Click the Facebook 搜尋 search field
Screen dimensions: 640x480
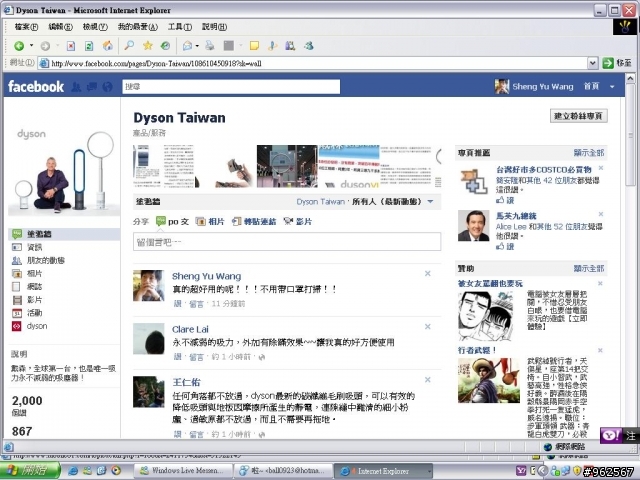tap(231, 87)
